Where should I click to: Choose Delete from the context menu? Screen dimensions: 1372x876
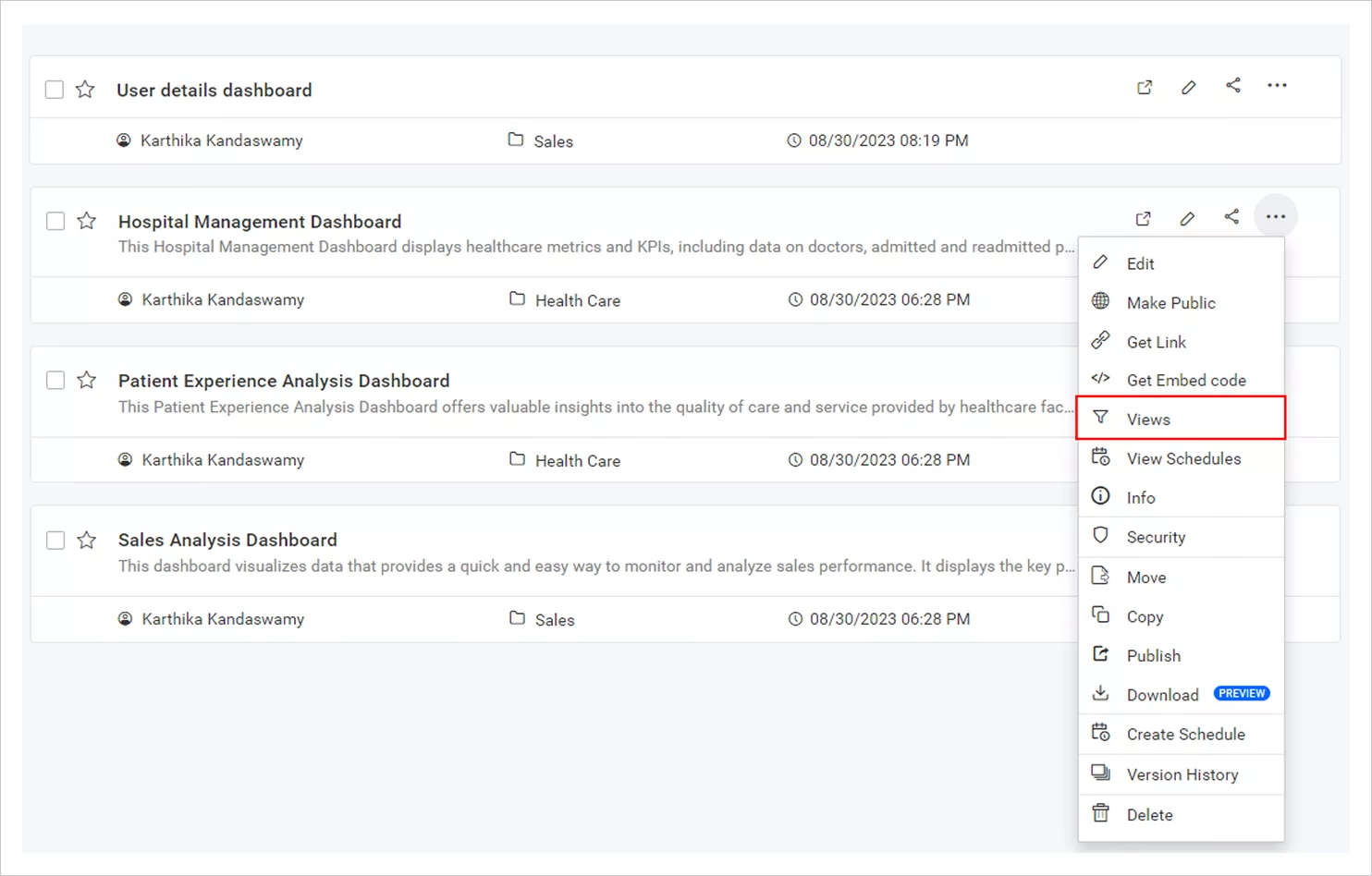(x=1181, y=815)
